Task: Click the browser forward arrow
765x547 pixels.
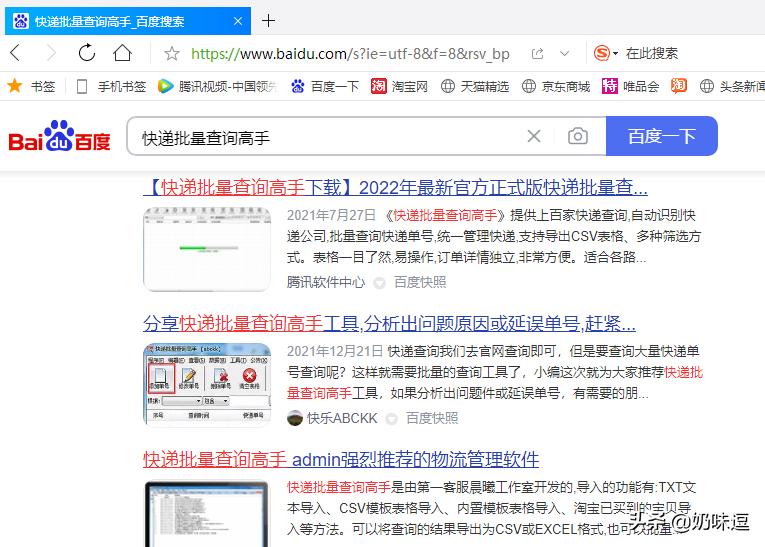Action: (51, 53)
